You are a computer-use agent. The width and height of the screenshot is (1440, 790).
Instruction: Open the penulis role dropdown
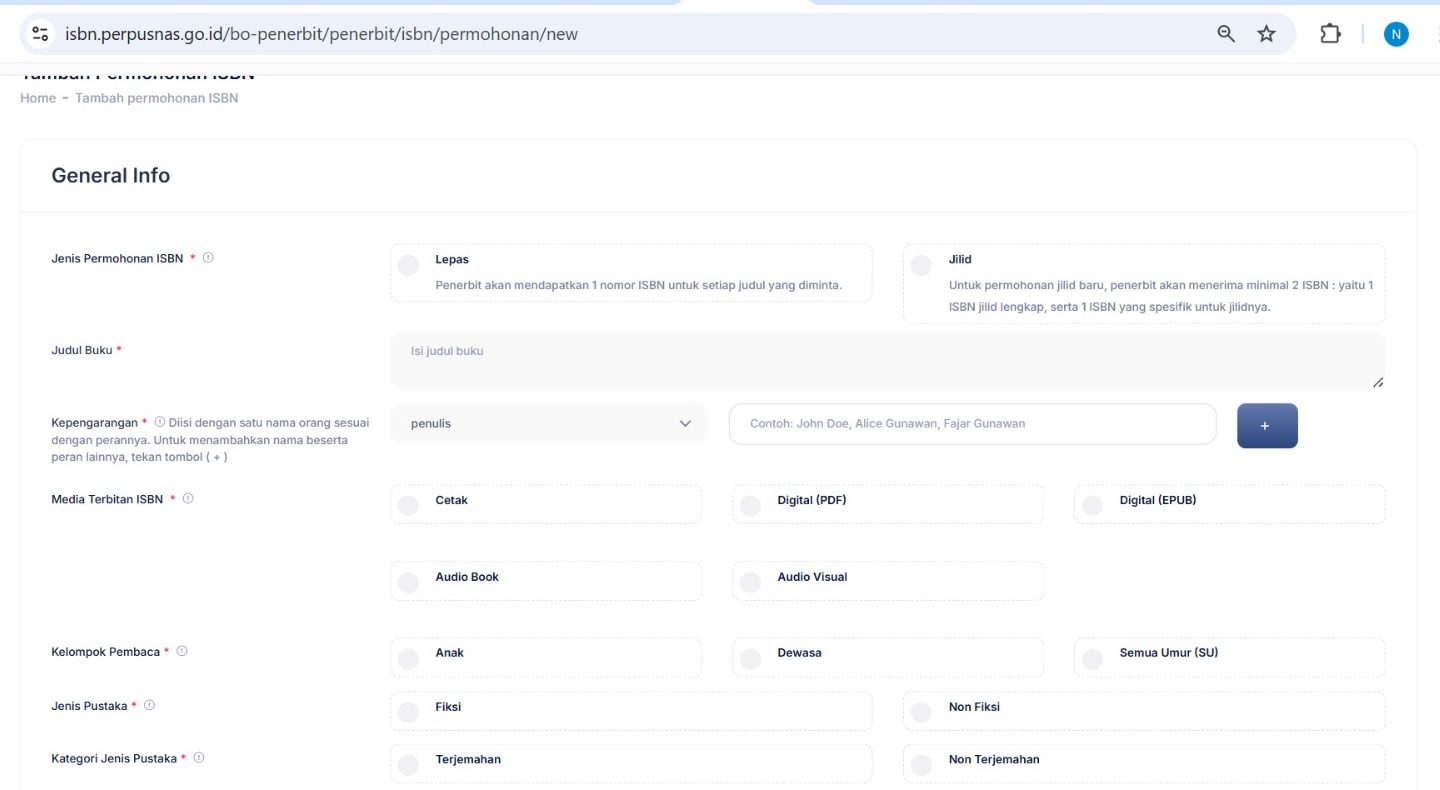coord(549,424)
